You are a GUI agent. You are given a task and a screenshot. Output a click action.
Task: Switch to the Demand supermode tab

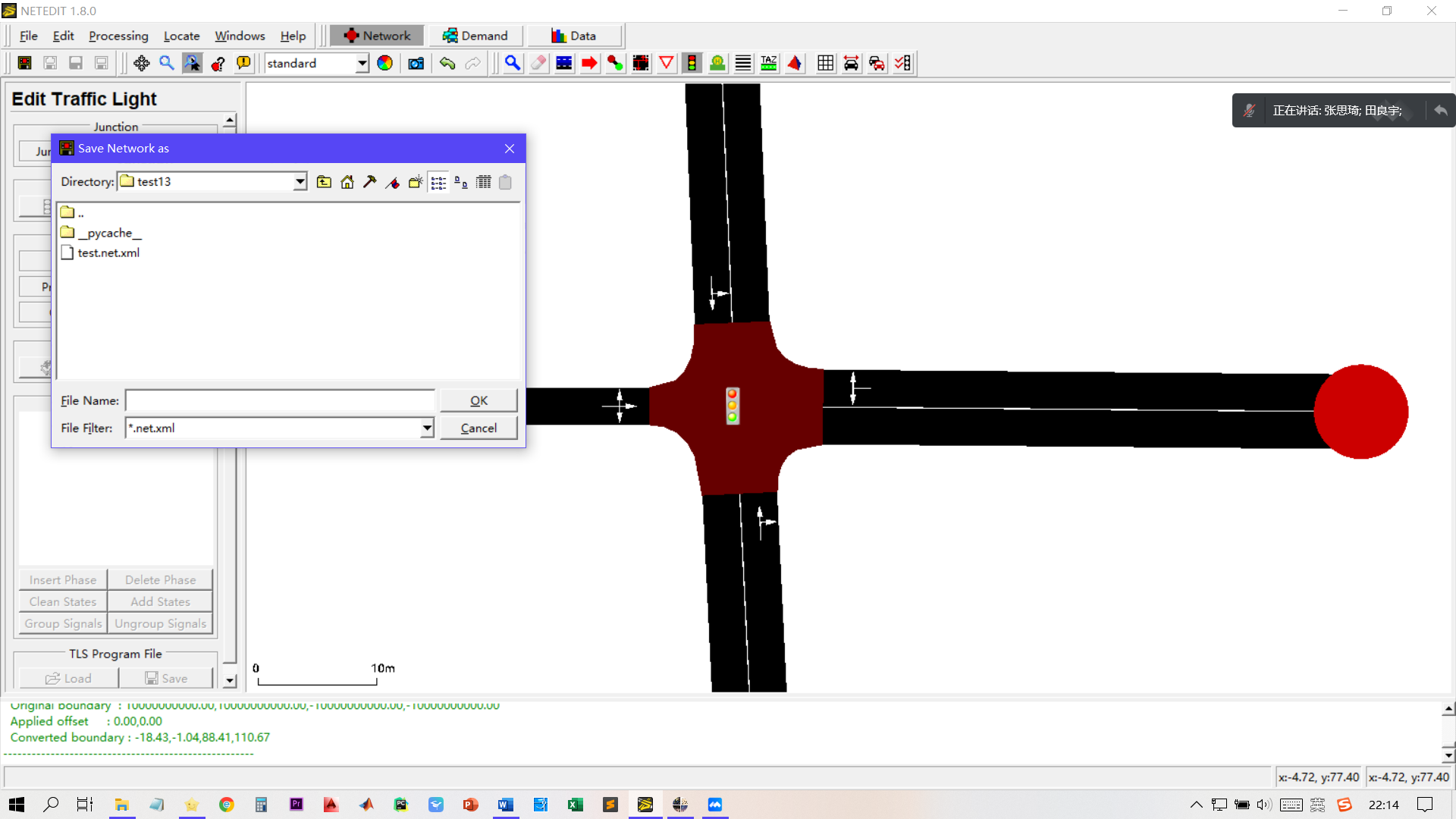click(x=475, y=36)
